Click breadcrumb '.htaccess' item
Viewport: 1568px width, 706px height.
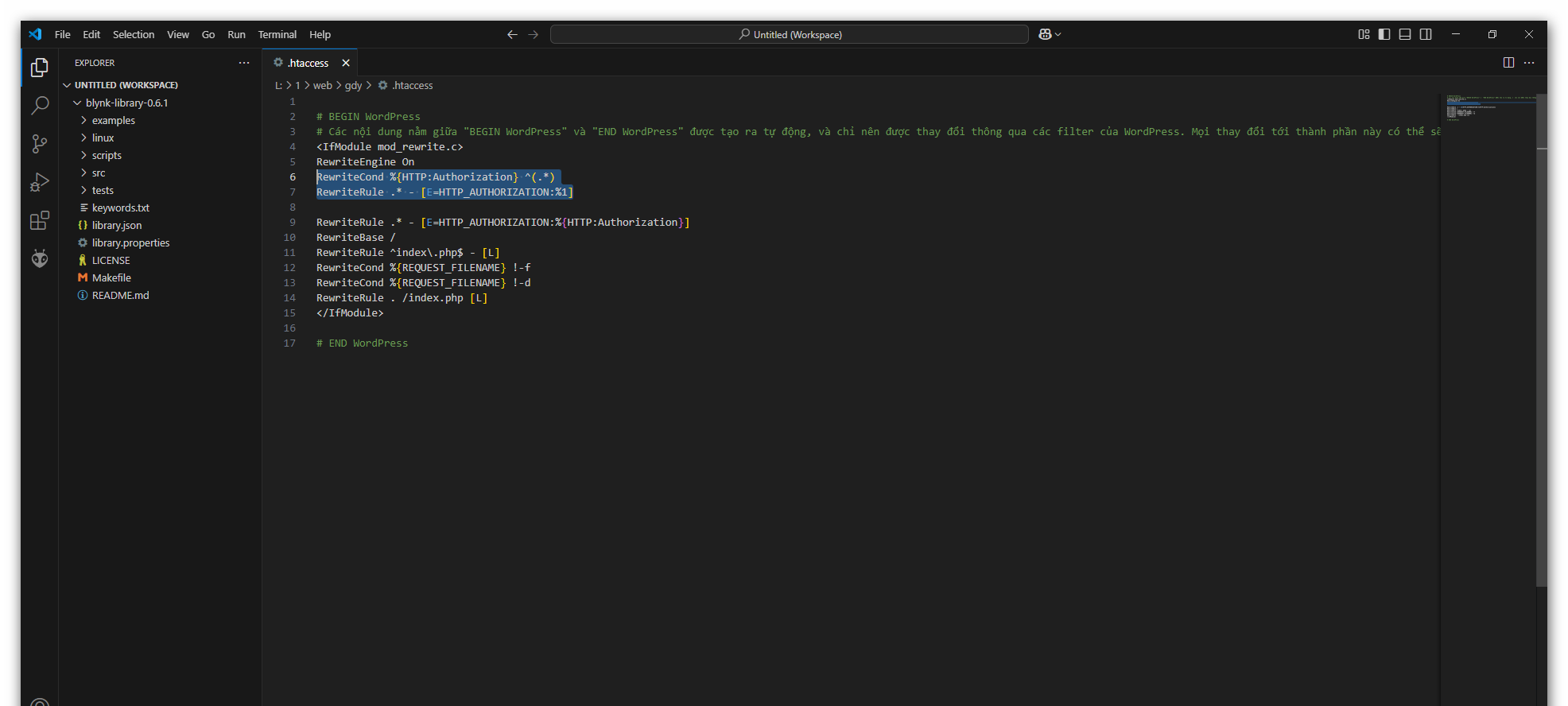pos(406,85)
